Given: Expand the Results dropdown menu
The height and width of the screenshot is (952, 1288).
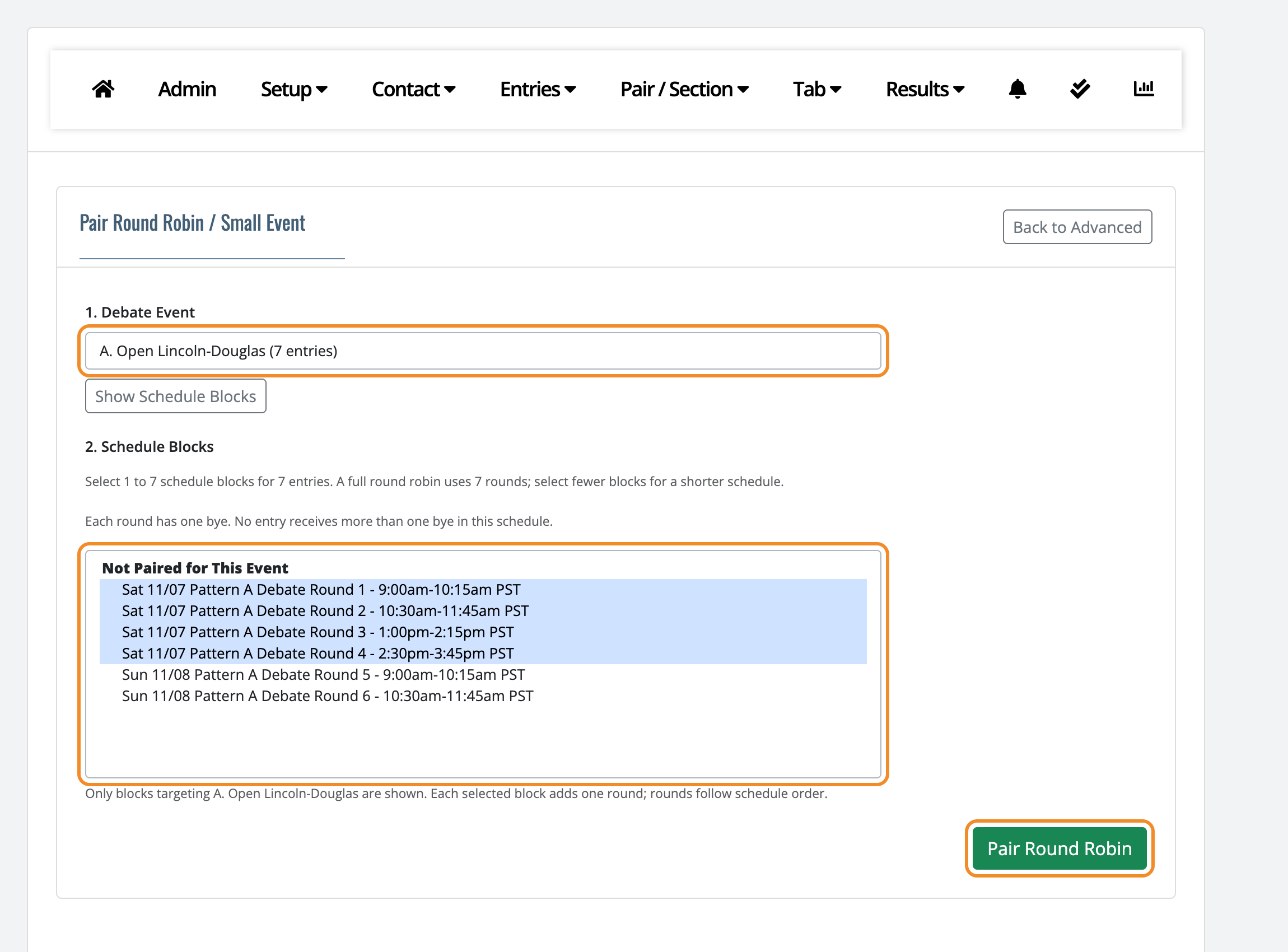Looking at the screenshot, I should [925, 90].
